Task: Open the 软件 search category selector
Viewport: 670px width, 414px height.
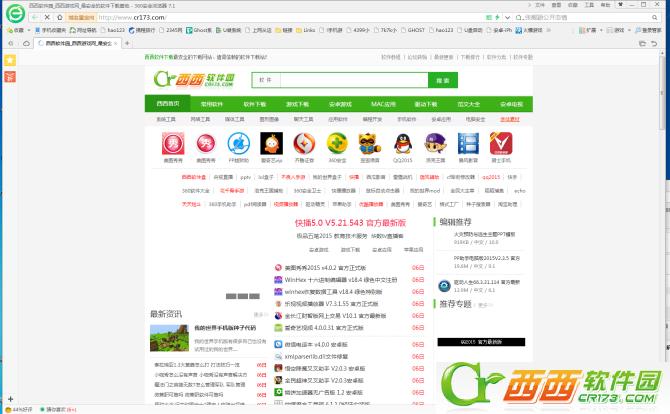Action: click(x=266, y=80)
